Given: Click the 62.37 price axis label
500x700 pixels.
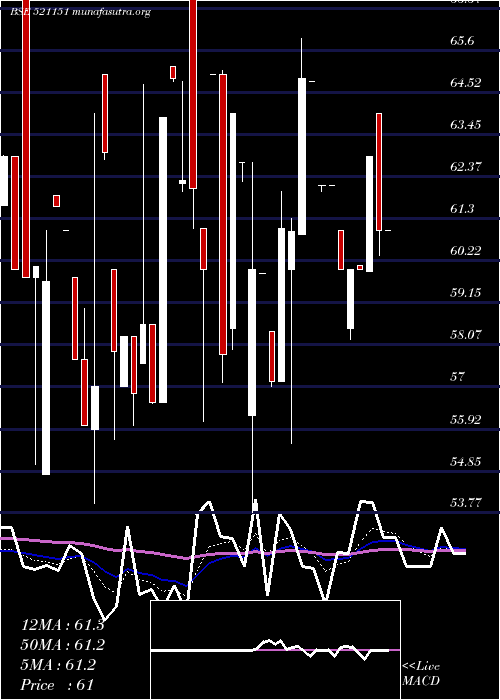Looking at the screenshot, I should [x=466, y=167].
